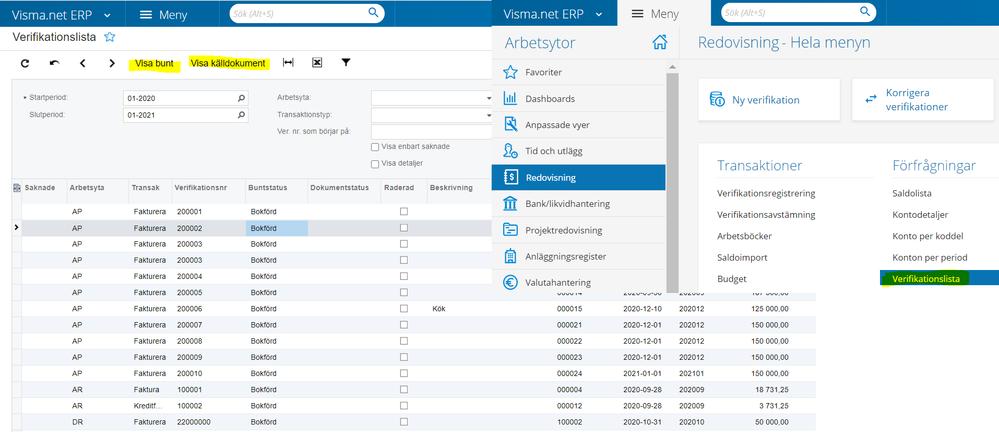Open Anläggningsregister workspace

[x=579, y=256]
